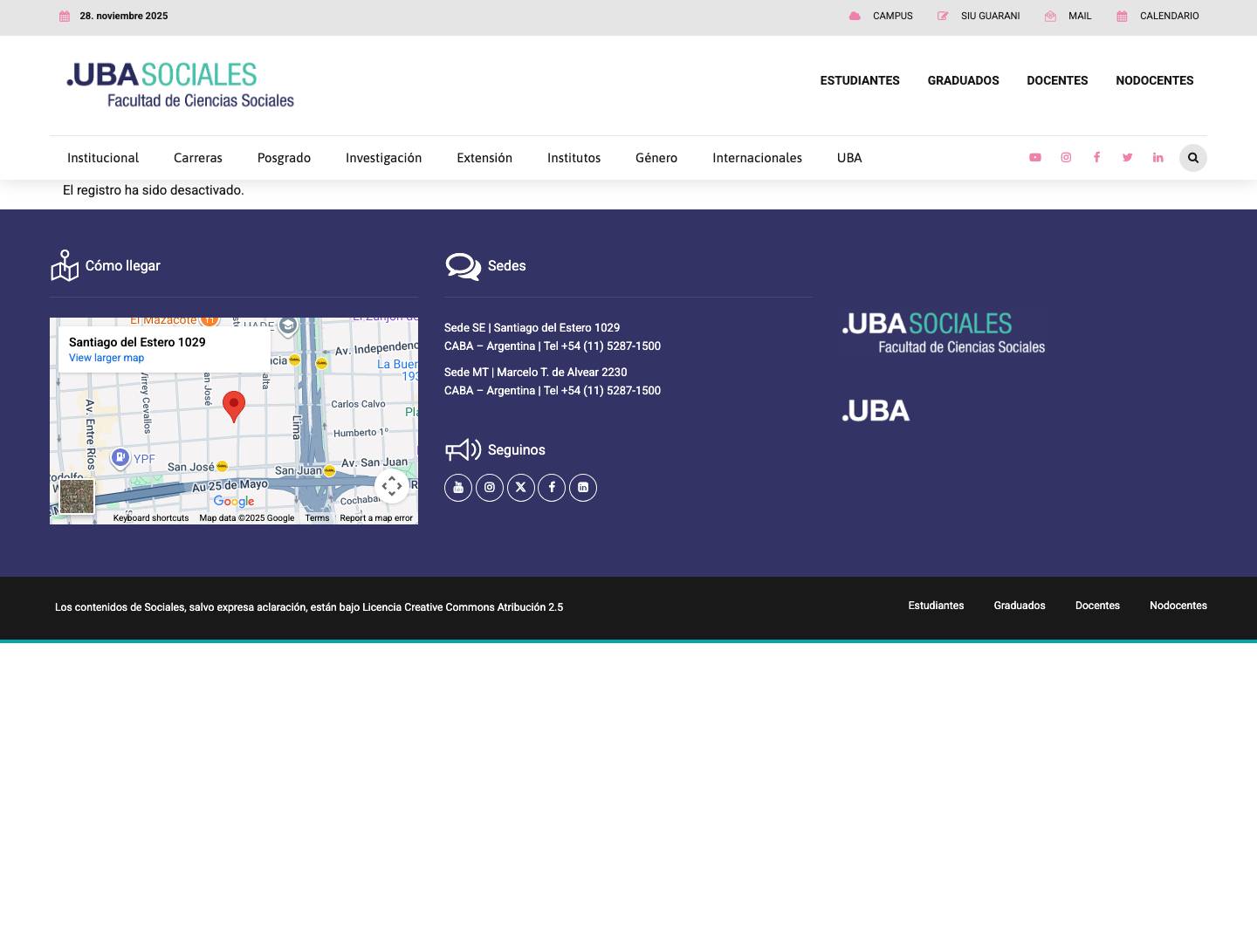Click the Report a map error link
Image resolution: width=1257 pixels, height=952 pixels.
tap(376, 517)
